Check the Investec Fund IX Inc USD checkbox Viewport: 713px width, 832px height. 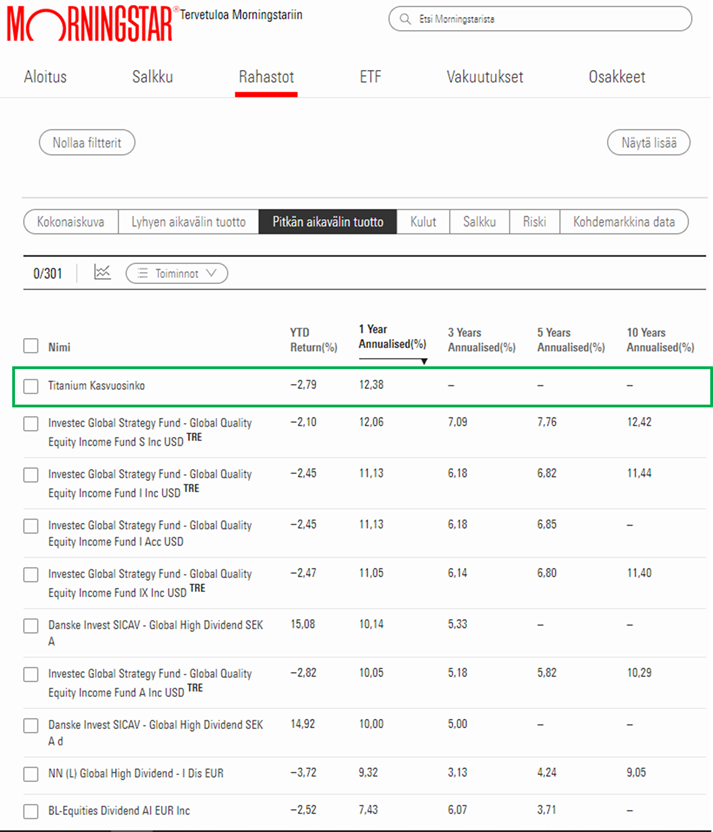(x=31, y=575)
